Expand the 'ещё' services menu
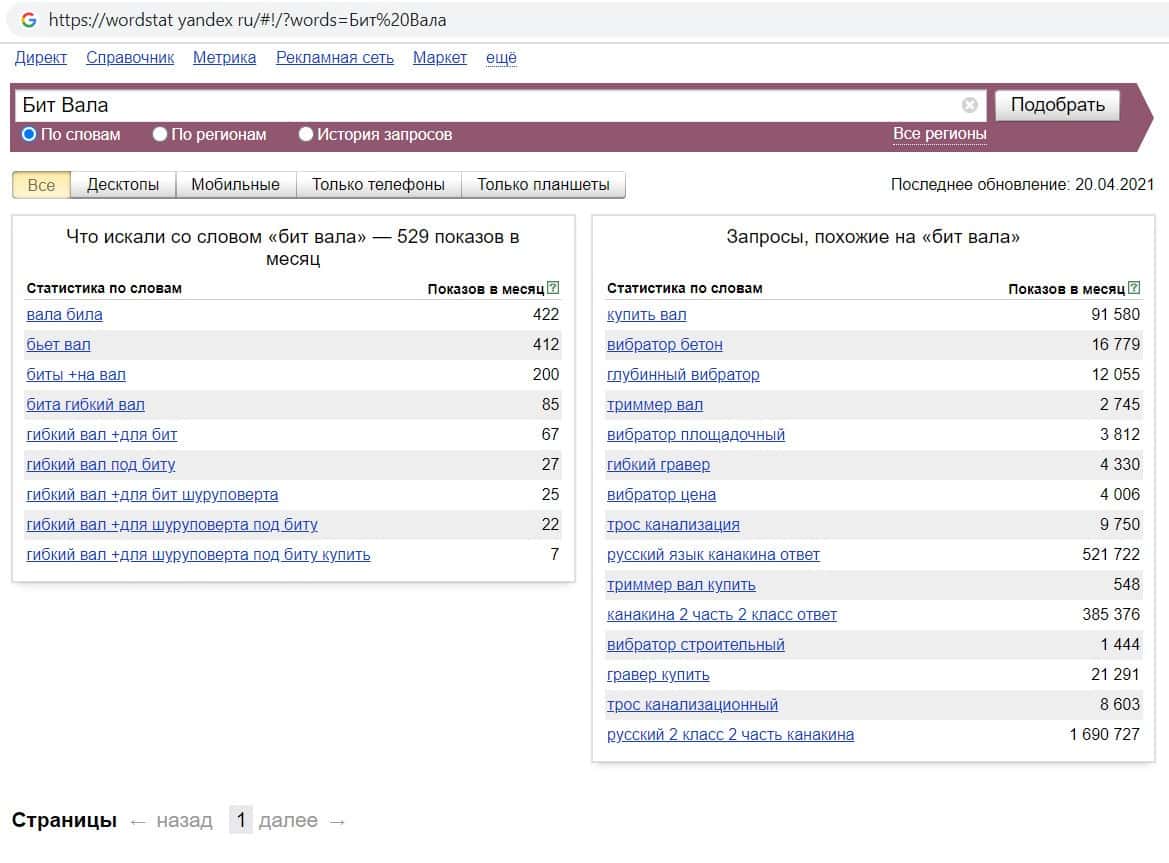This screenshot has height=863, width=1169. pos(501,58)
